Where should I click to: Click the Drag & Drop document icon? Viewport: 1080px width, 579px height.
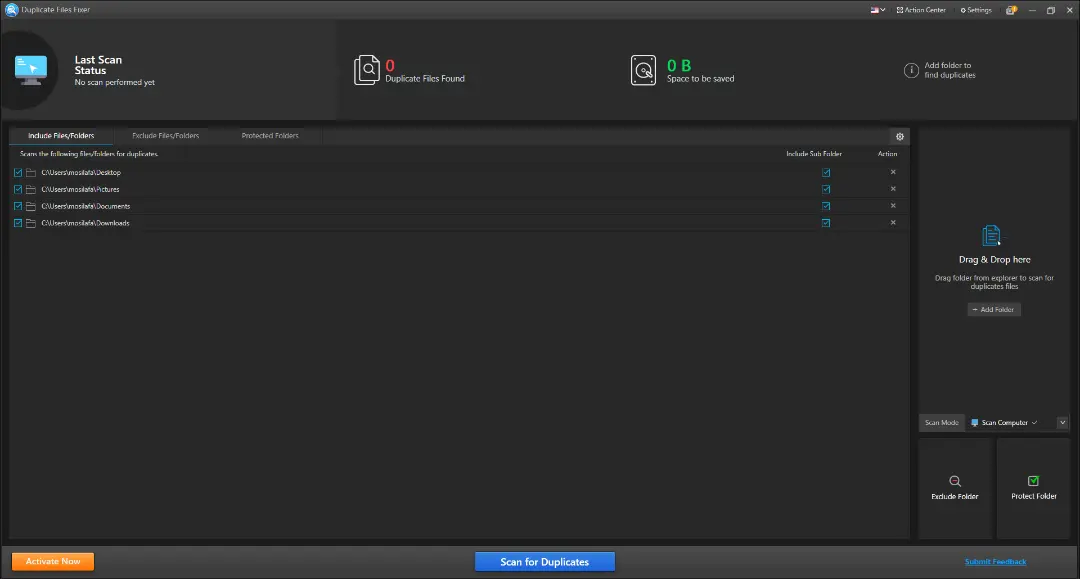coord(991,235)
